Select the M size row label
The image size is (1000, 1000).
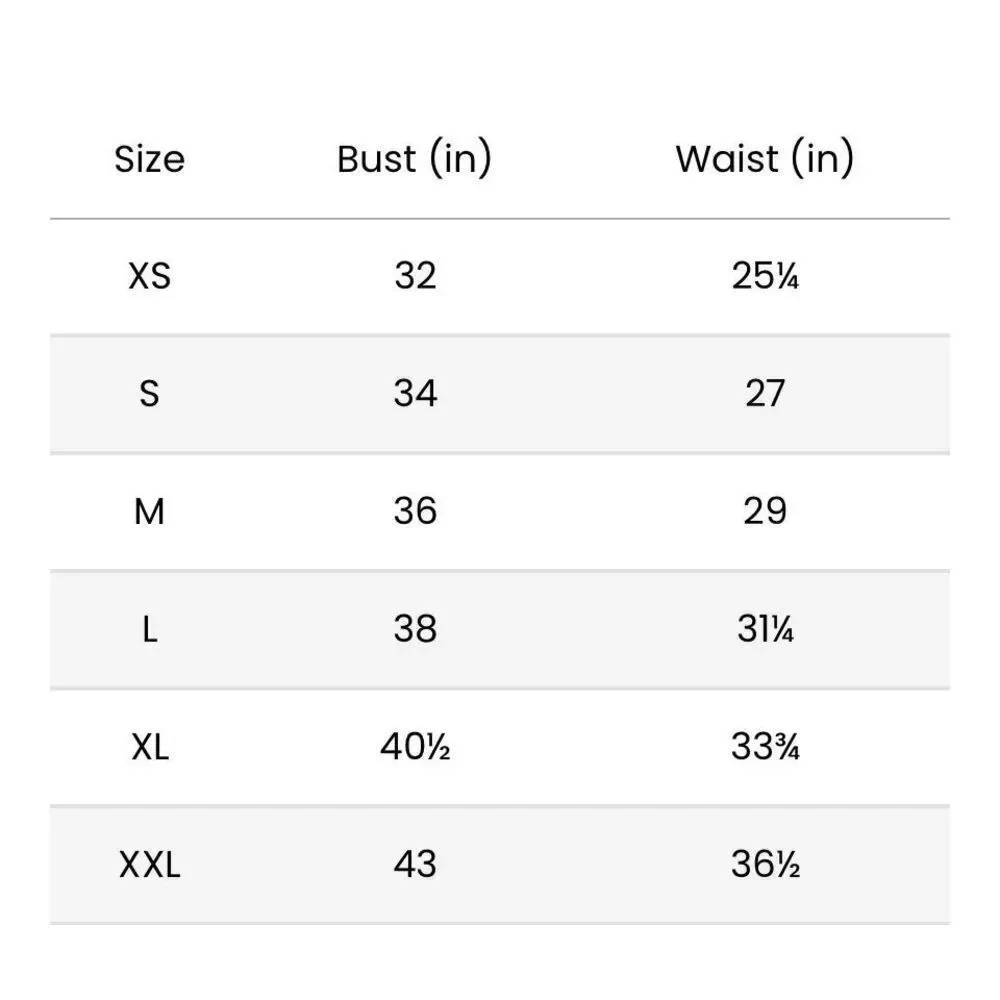point(149,512)
